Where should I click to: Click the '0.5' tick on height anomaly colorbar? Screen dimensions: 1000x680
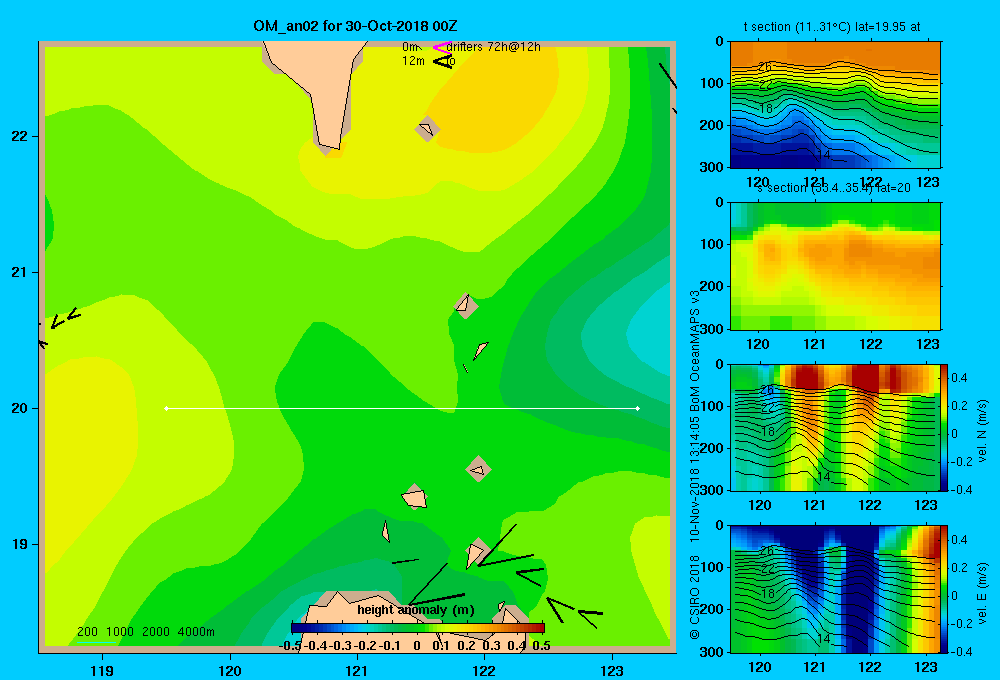(x=541, y=646)
